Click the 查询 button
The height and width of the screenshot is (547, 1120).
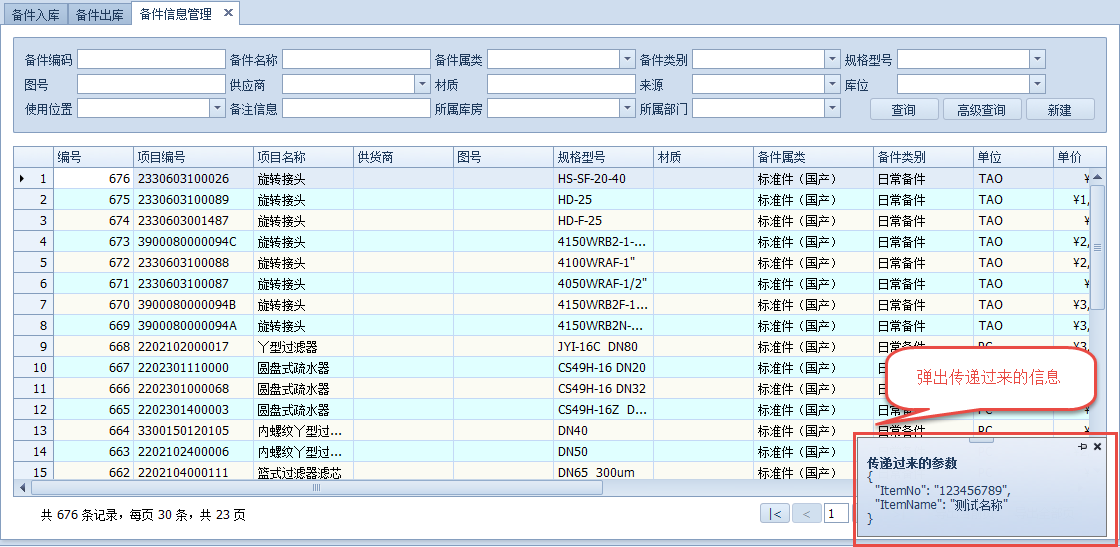coord(904,110)
